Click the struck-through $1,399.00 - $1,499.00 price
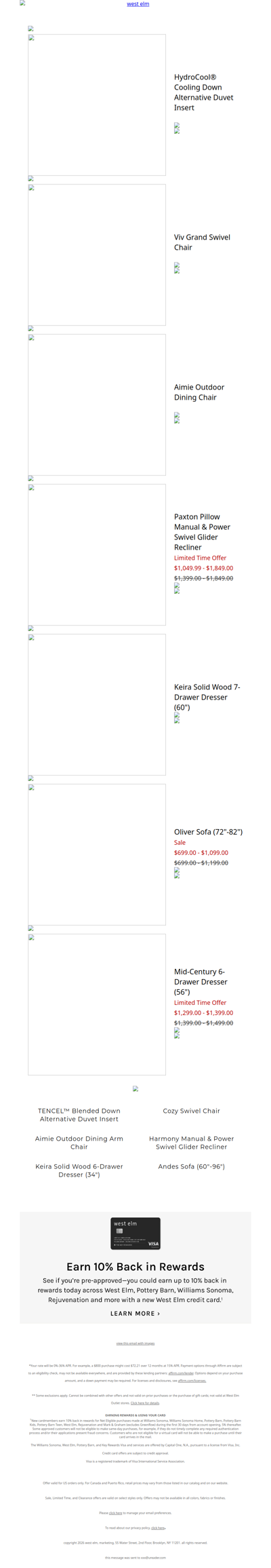Viewport: 271px width, 1568px height. (x=203, y=1023)
